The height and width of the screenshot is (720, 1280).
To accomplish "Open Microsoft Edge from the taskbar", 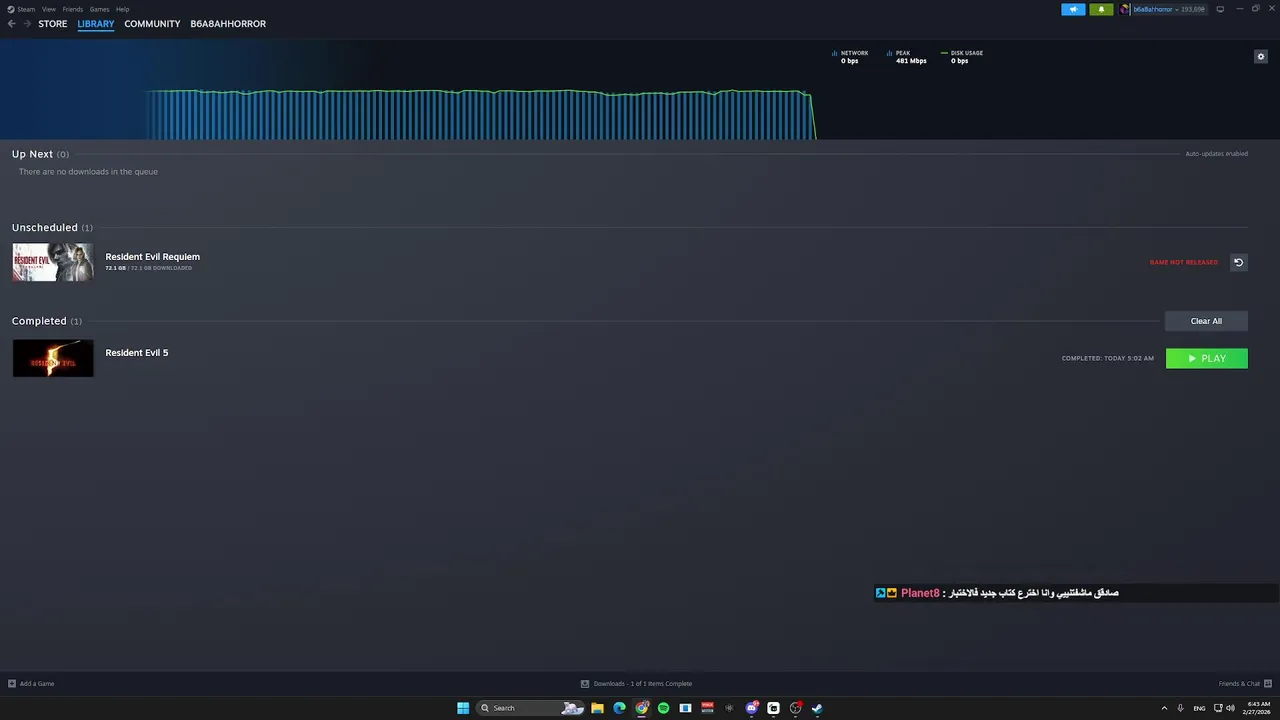I will tap(619, 708).
